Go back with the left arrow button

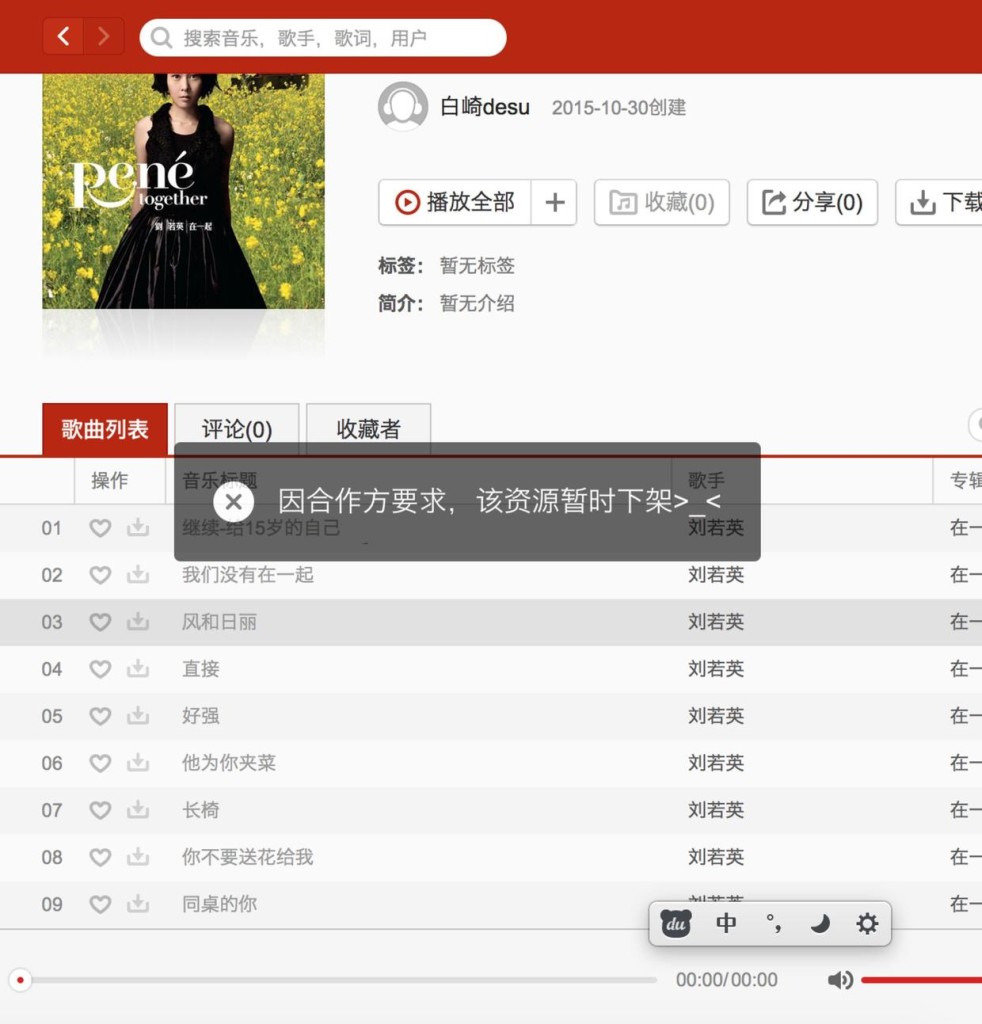[63, 36]
